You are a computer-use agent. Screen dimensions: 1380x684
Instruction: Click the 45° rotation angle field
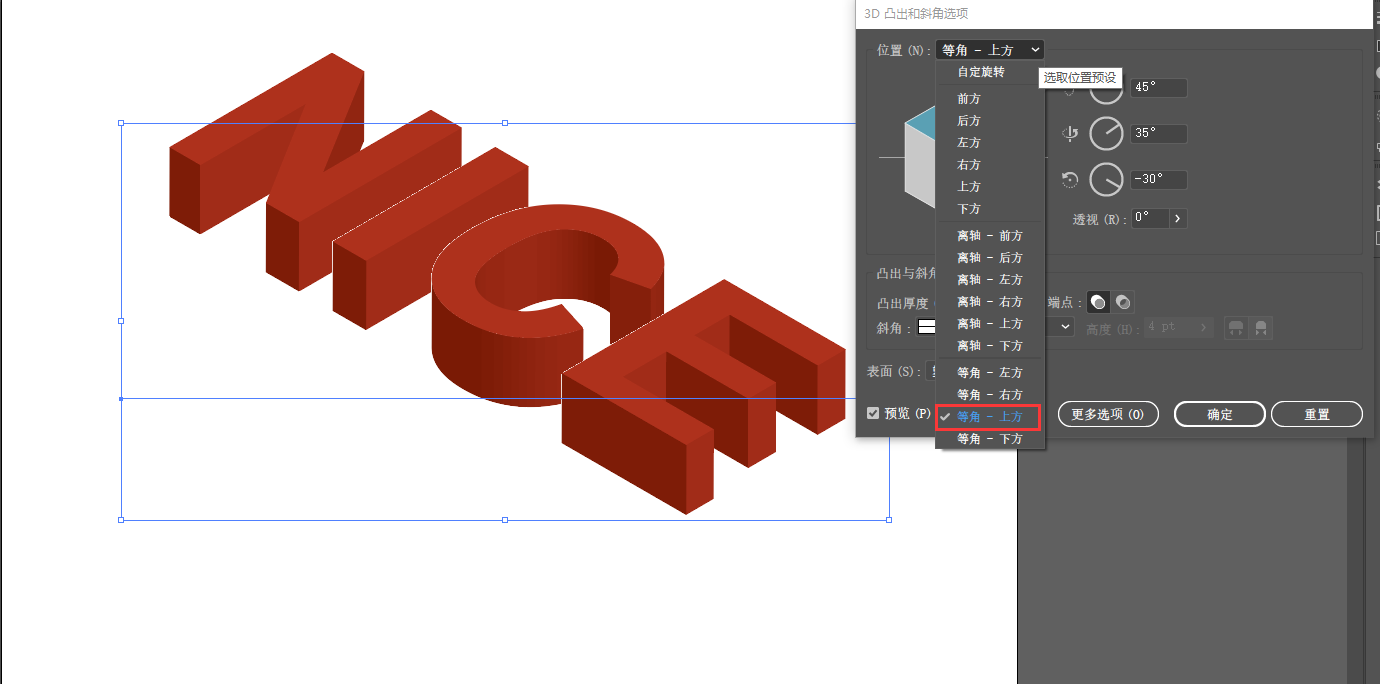click(x=1159, y=88)
